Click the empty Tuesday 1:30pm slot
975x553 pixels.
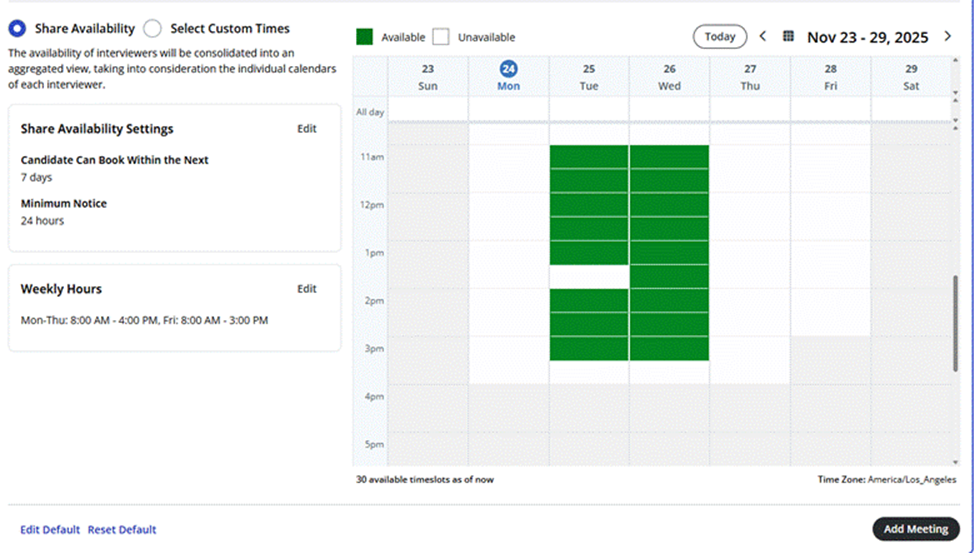pyautogui.click(x=589, y=277)
